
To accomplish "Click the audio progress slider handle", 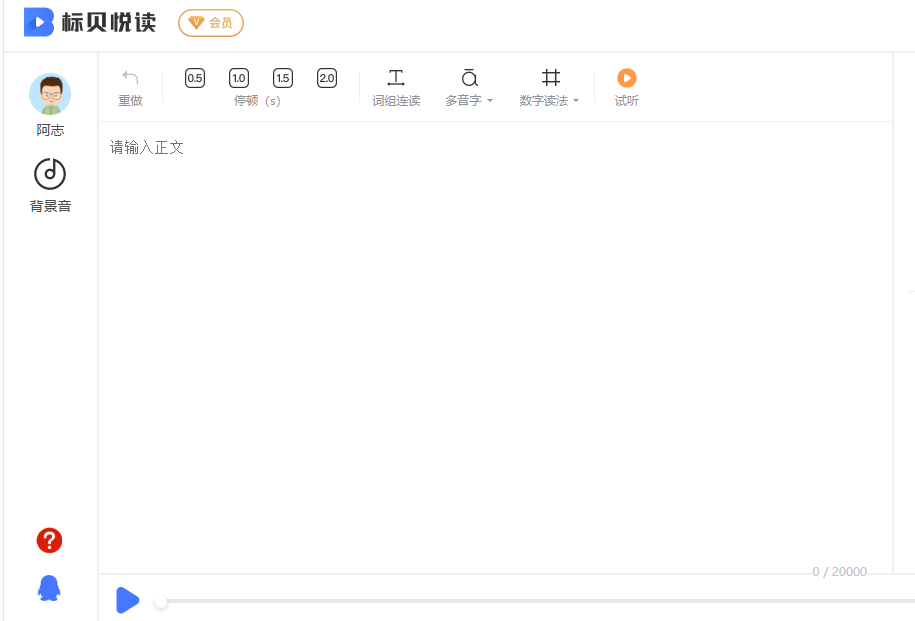I will [x=161, y=601].
